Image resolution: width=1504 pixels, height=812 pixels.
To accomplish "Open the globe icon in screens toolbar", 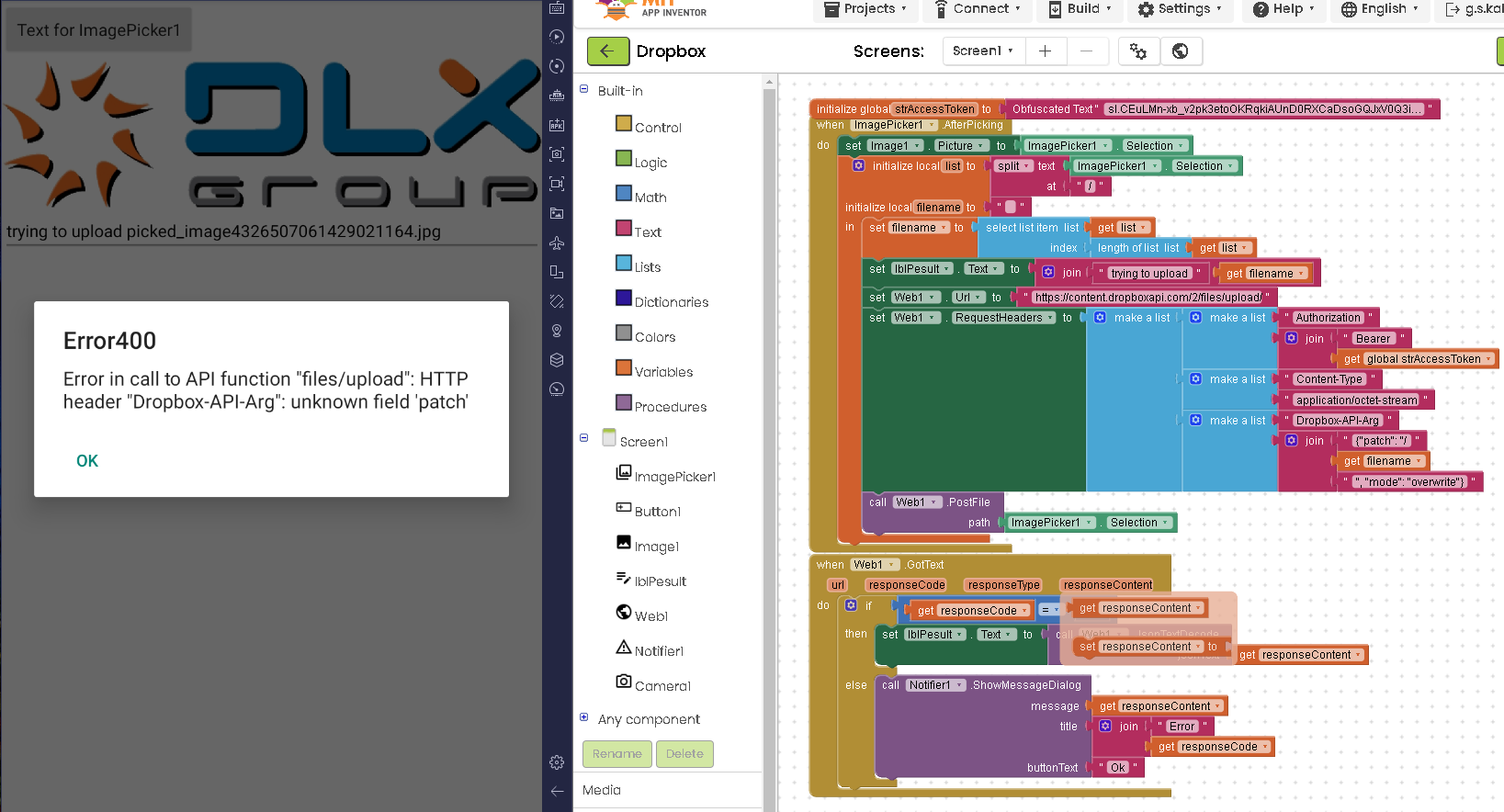I will click(x=1181, y=51).
